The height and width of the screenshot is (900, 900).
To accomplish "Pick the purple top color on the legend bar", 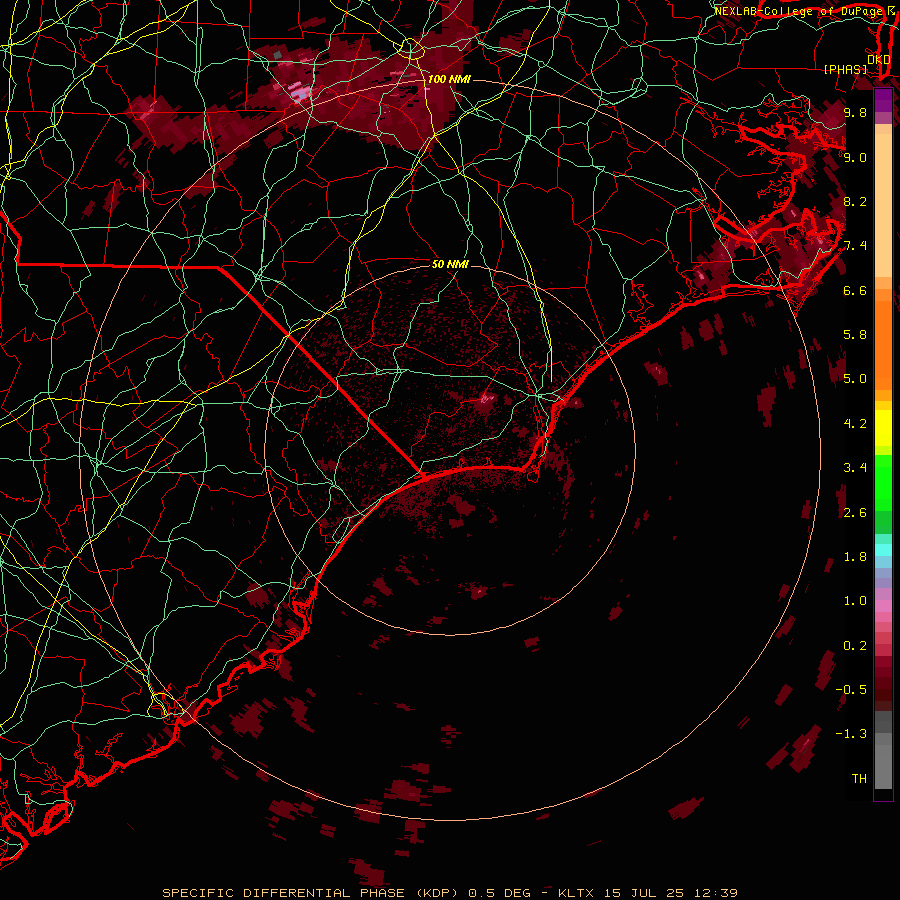I will click(883, 100).
